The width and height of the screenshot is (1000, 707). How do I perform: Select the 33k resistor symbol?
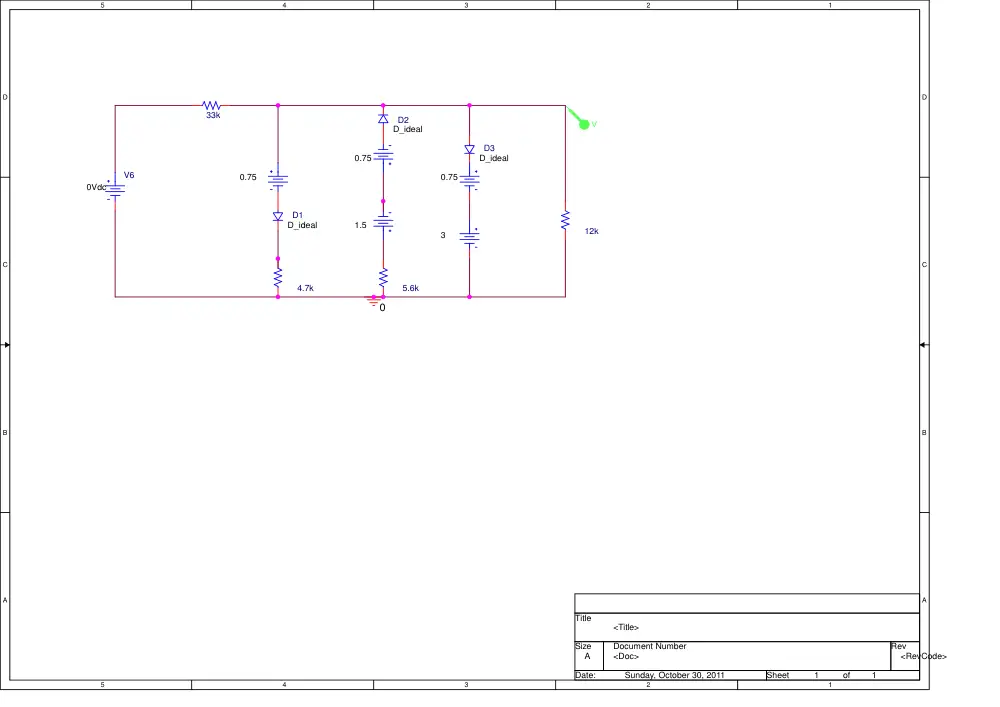coord(211,105)
